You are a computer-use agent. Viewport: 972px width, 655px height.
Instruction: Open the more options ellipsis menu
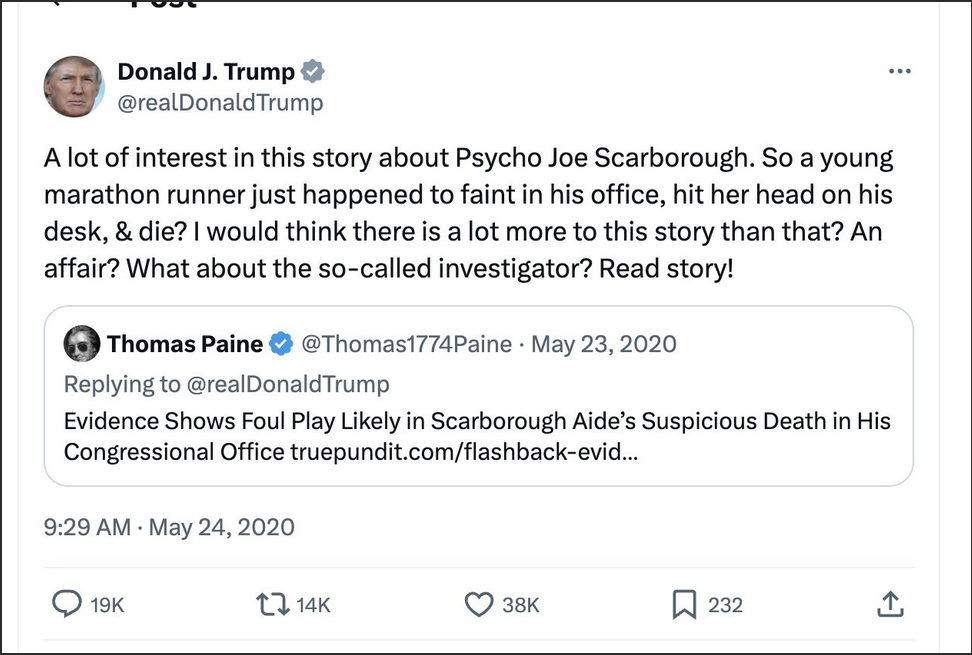[x=900, y=70]
